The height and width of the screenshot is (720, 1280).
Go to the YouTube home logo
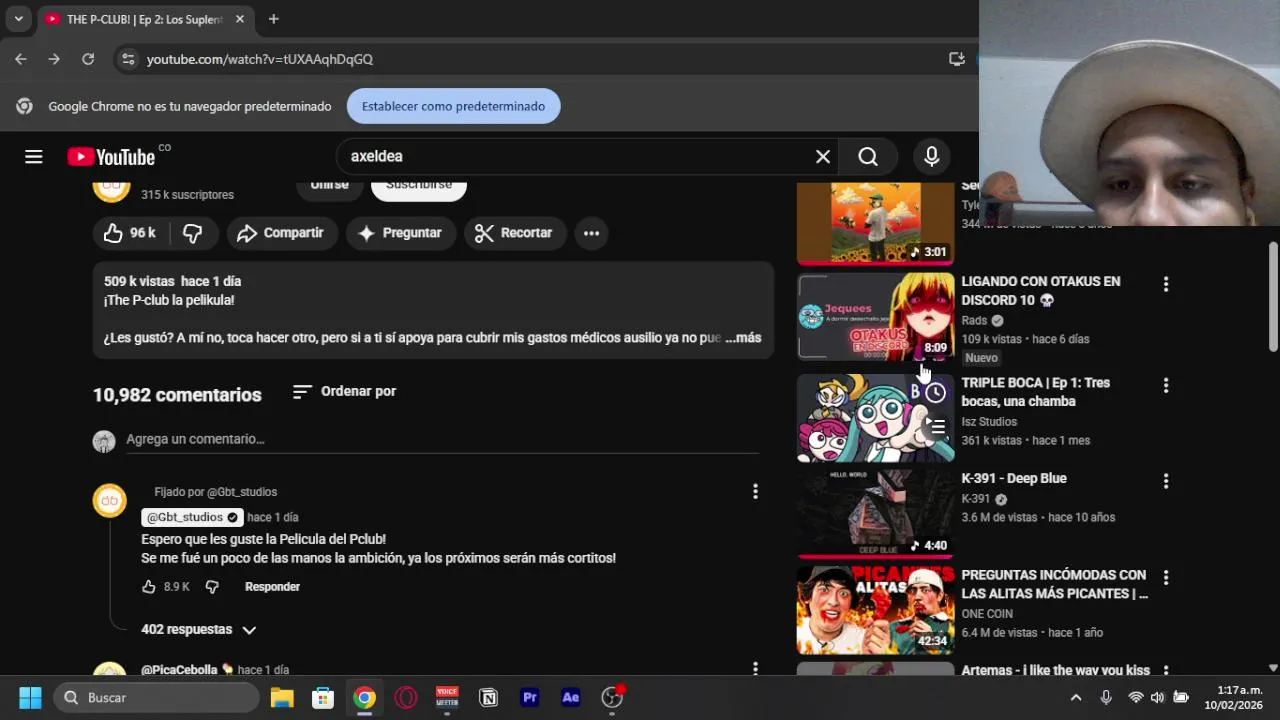[111, 157]
